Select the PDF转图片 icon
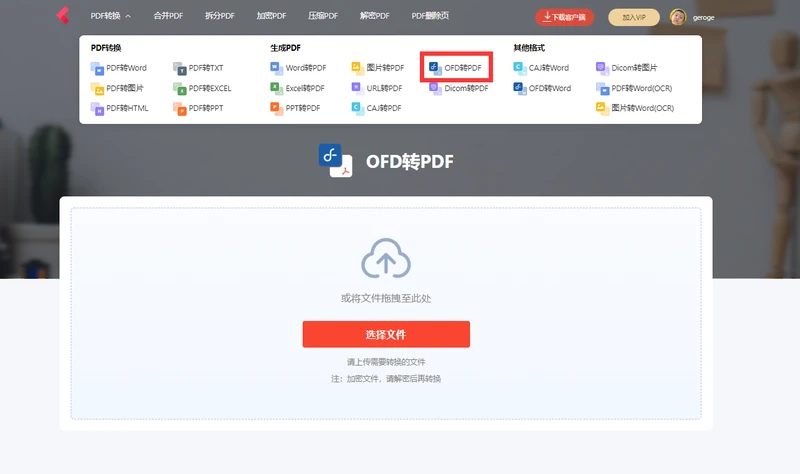Screen dimensions: 800x474 point(97,88)
